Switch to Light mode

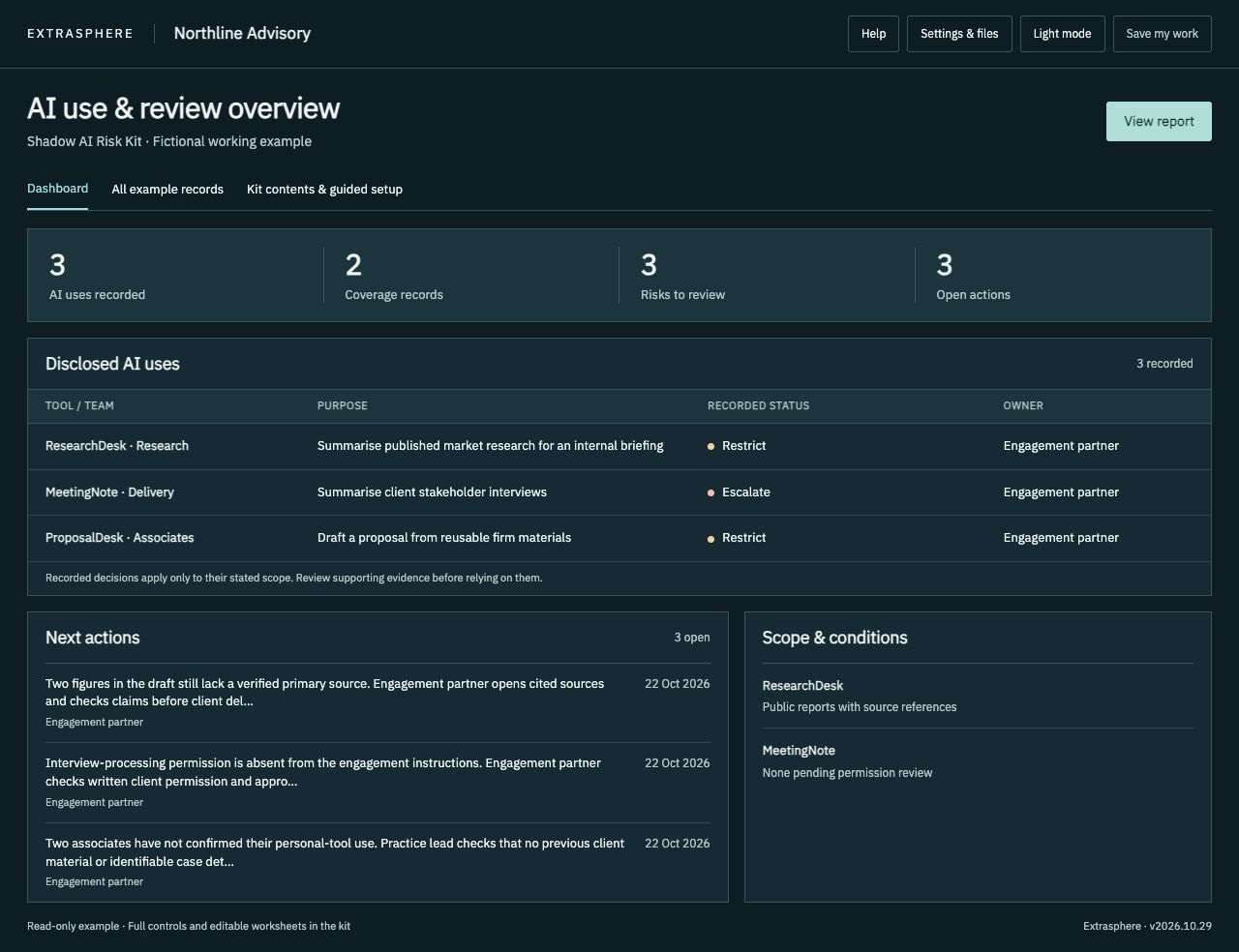tap(1062, 34)
